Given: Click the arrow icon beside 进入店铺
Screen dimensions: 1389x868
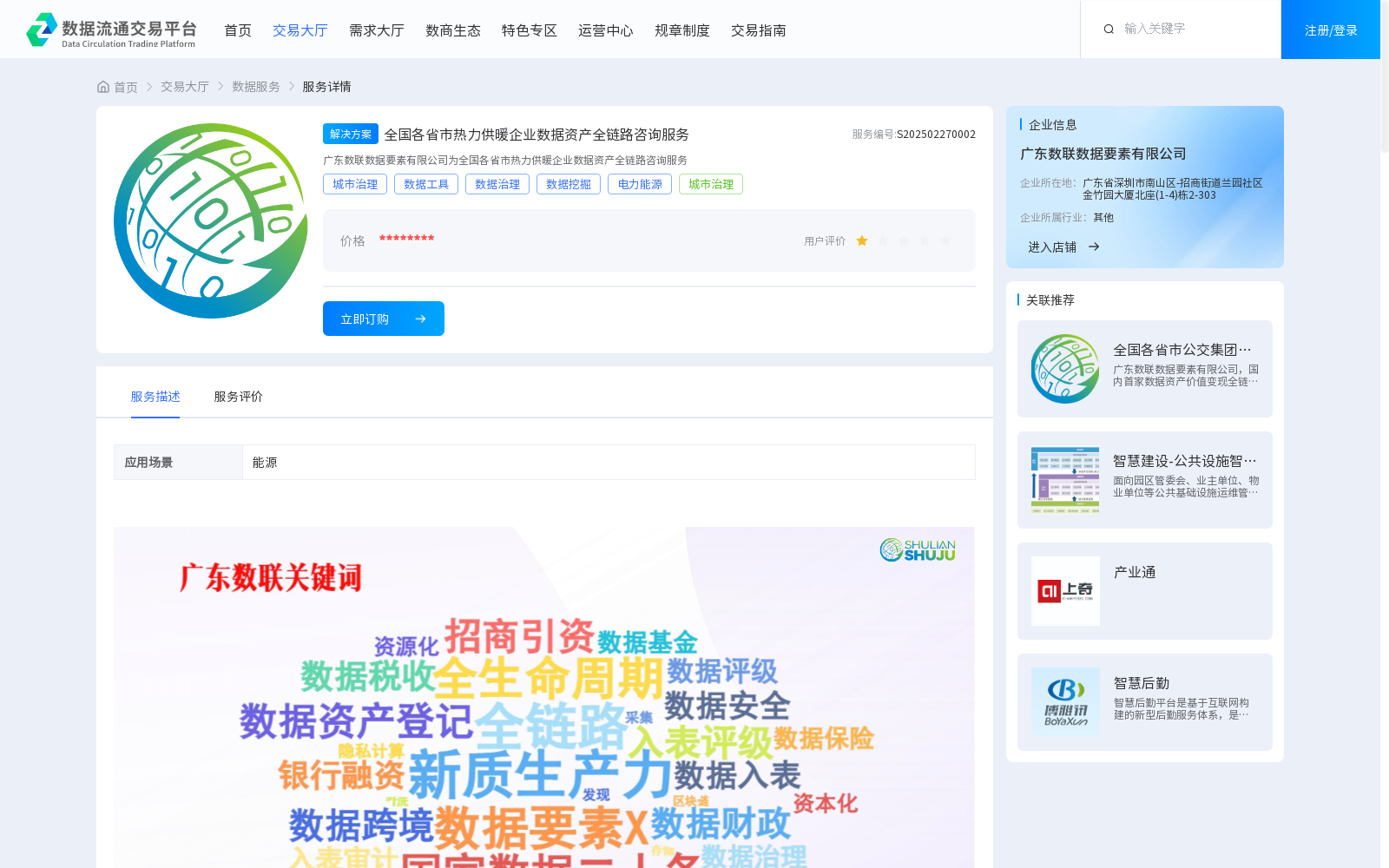Looking at the screenshot, I should click(x=1094, y=247).
